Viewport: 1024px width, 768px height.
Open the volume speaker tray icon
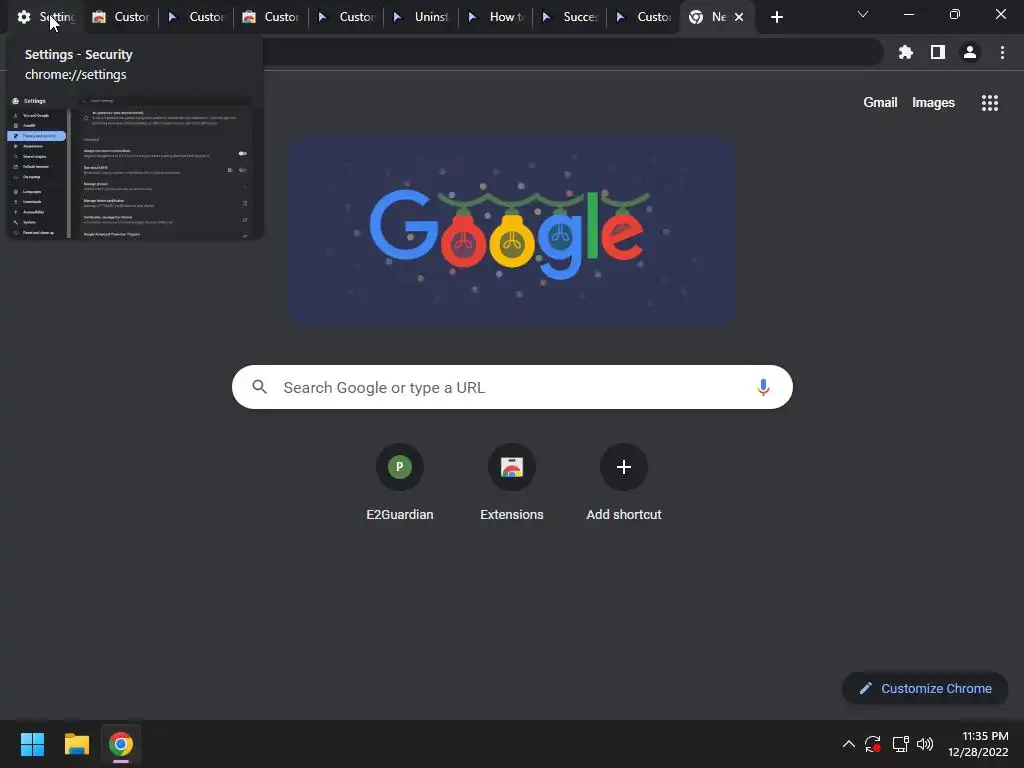tap(925, 744)
